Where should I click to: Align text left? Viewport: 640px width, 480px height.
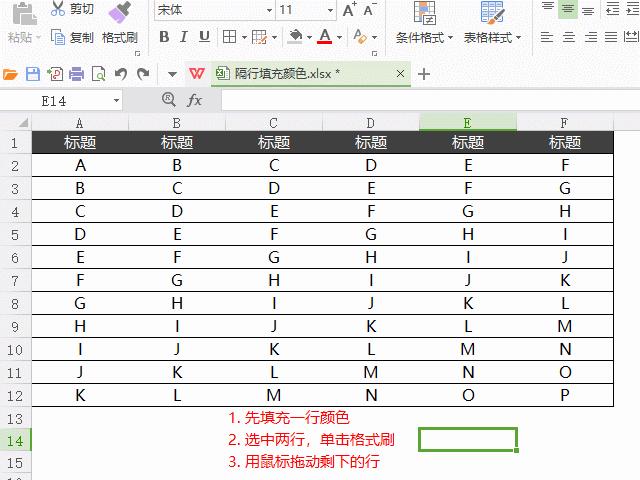pos(547,38)
